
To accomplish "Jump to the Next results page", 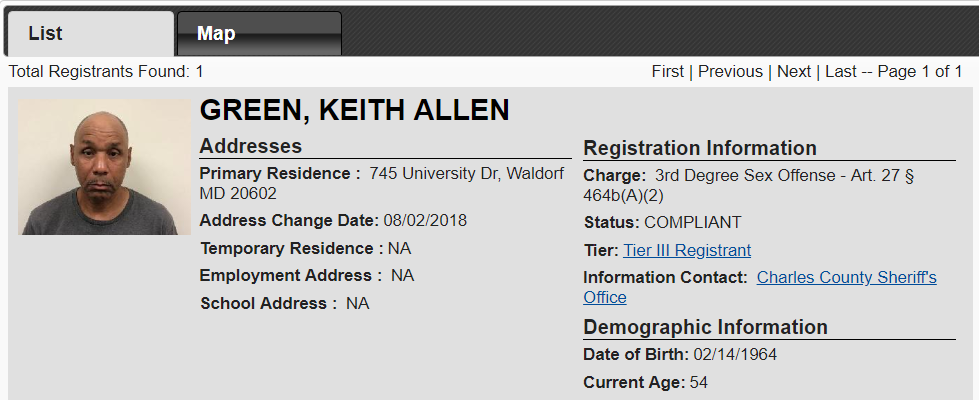I will 794,72.
